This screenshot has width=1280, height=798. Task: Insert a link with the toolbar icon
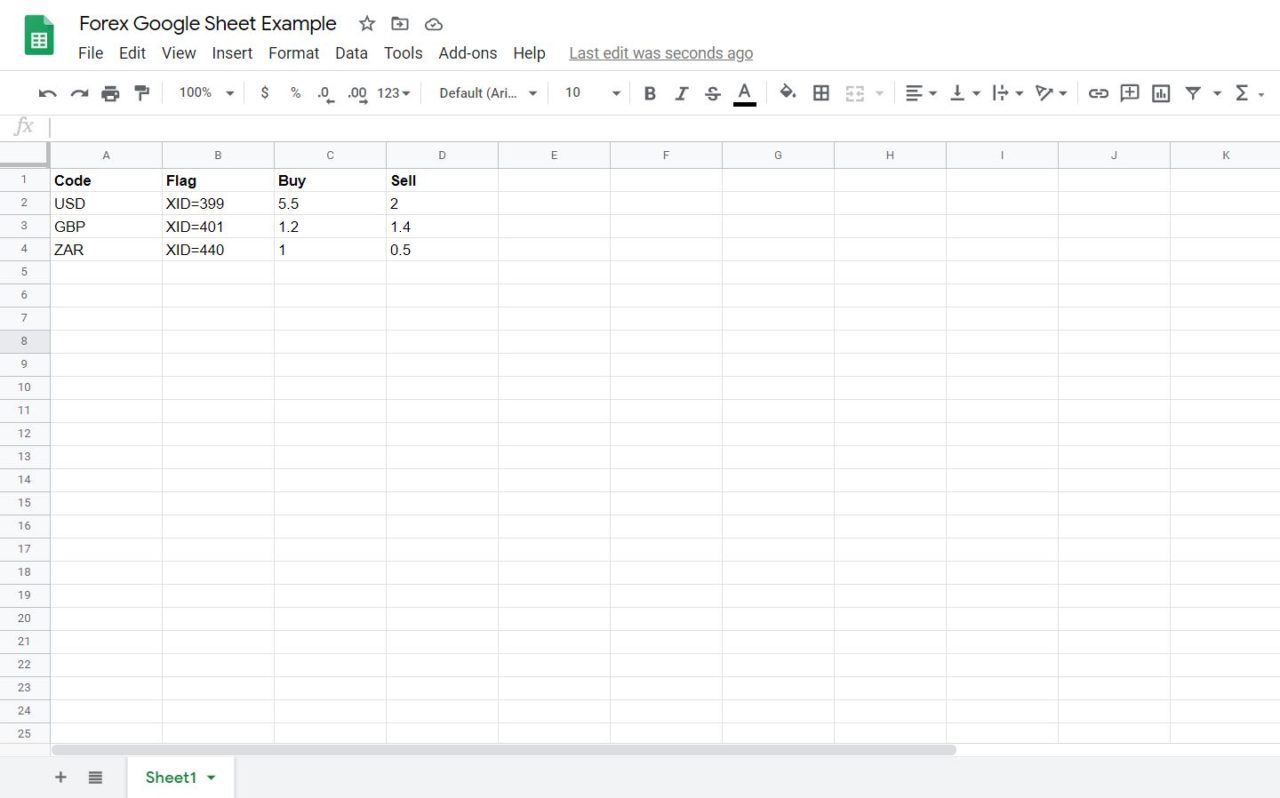[x=1098, y=92]
